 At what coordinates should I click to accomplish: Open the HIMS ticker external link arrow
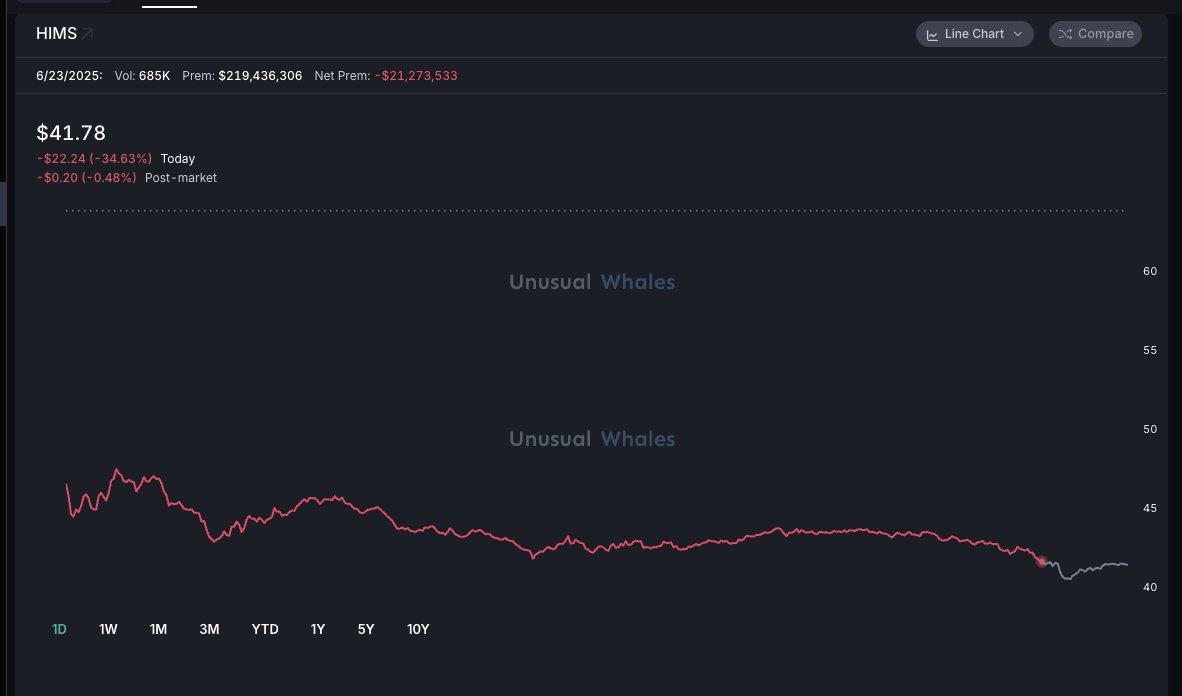coord(87,33)
